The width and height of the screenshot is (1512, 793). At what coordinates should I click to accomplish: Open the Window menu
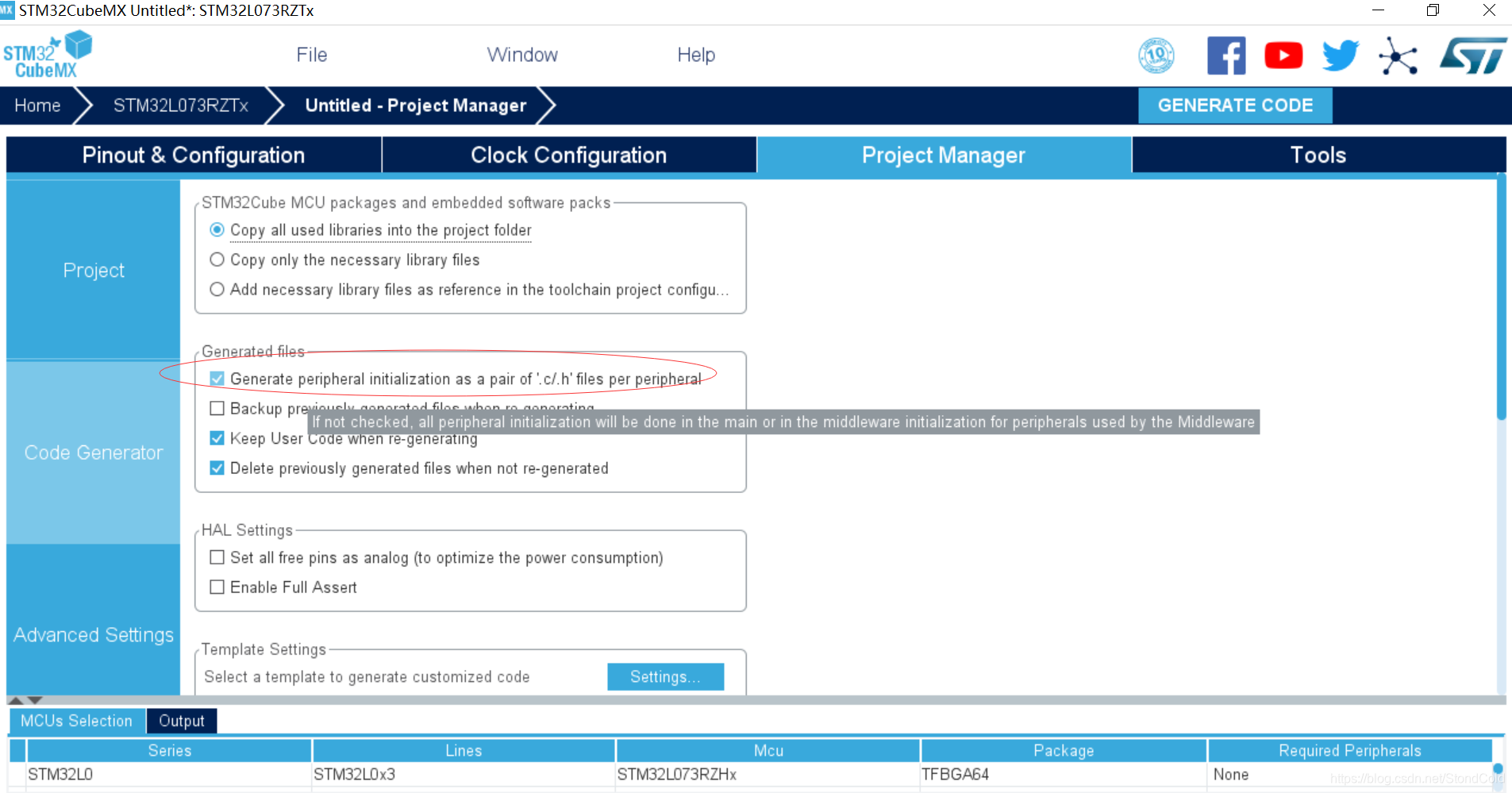(522, 55)
